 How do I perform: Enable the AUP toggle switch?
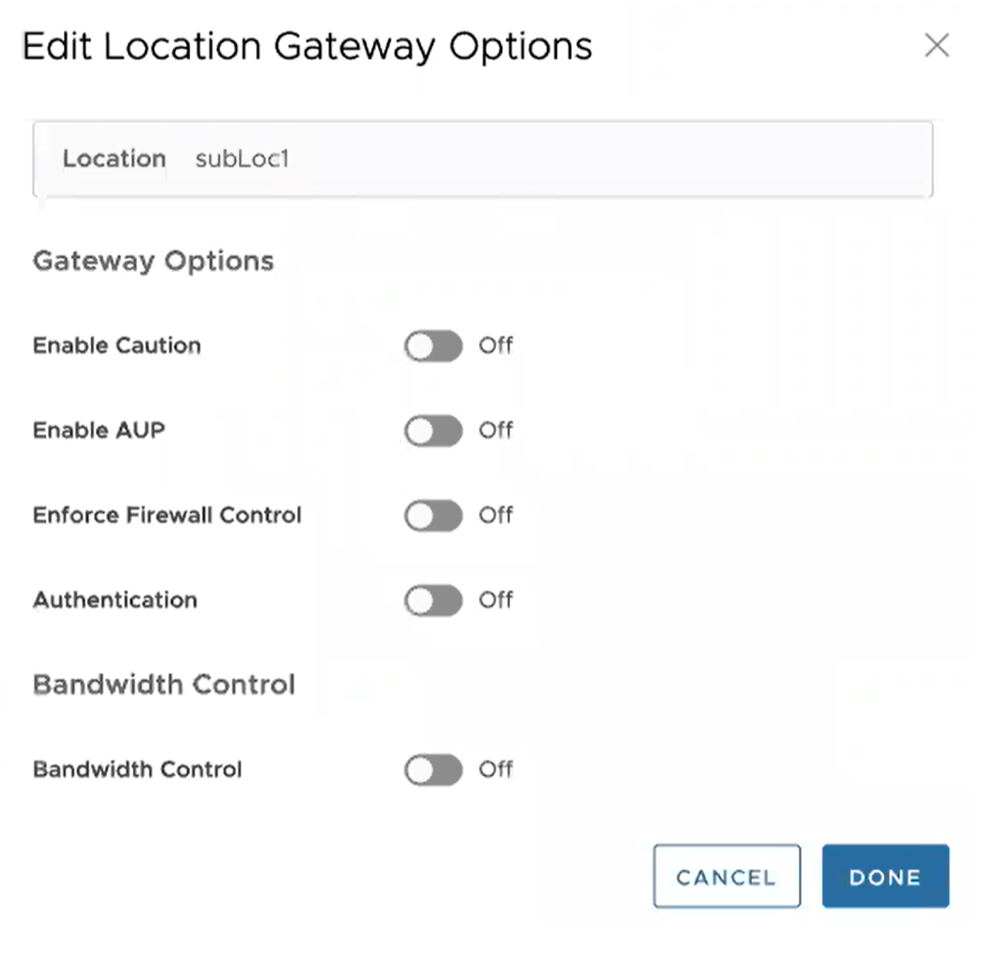(x=433, y=431)
